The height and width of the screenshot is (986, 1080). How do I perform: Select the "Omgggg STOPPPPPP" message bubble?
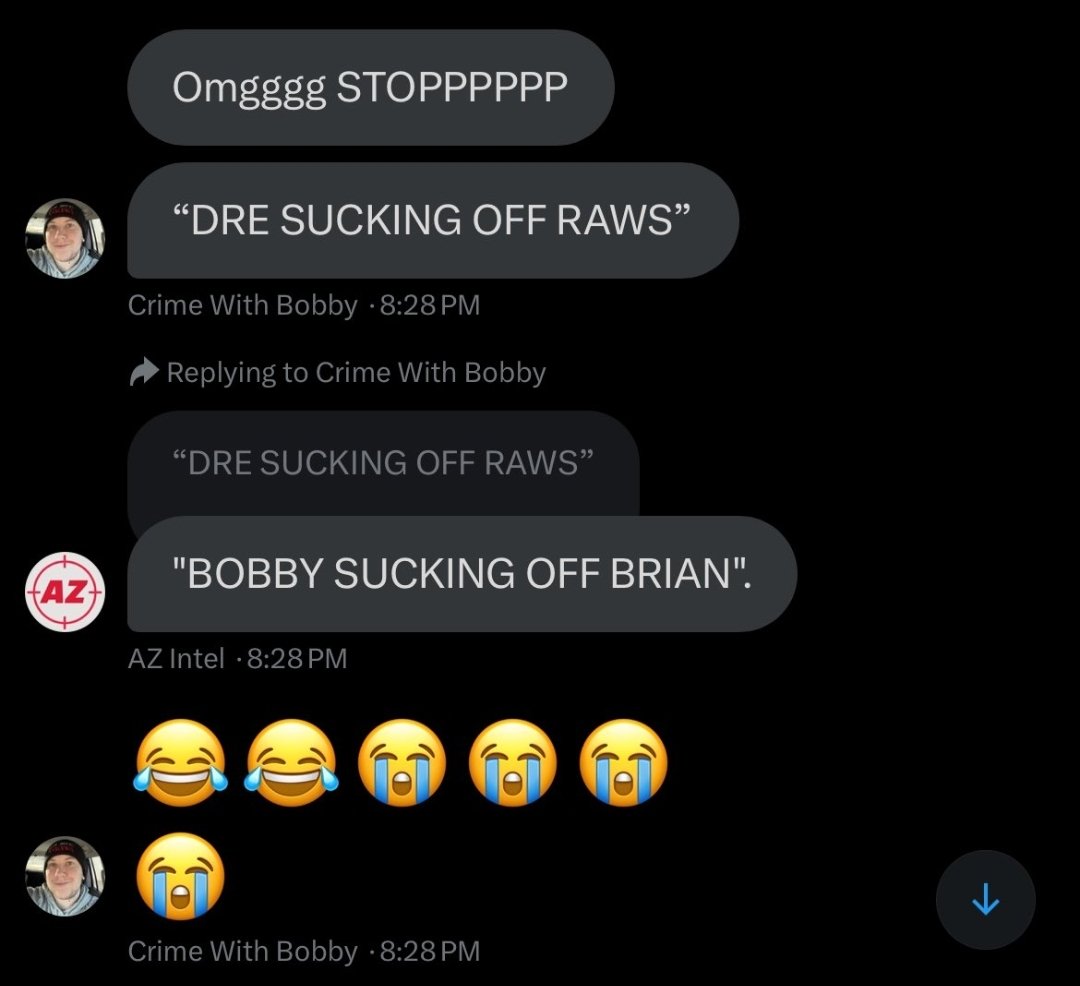[x=371, y=87]
